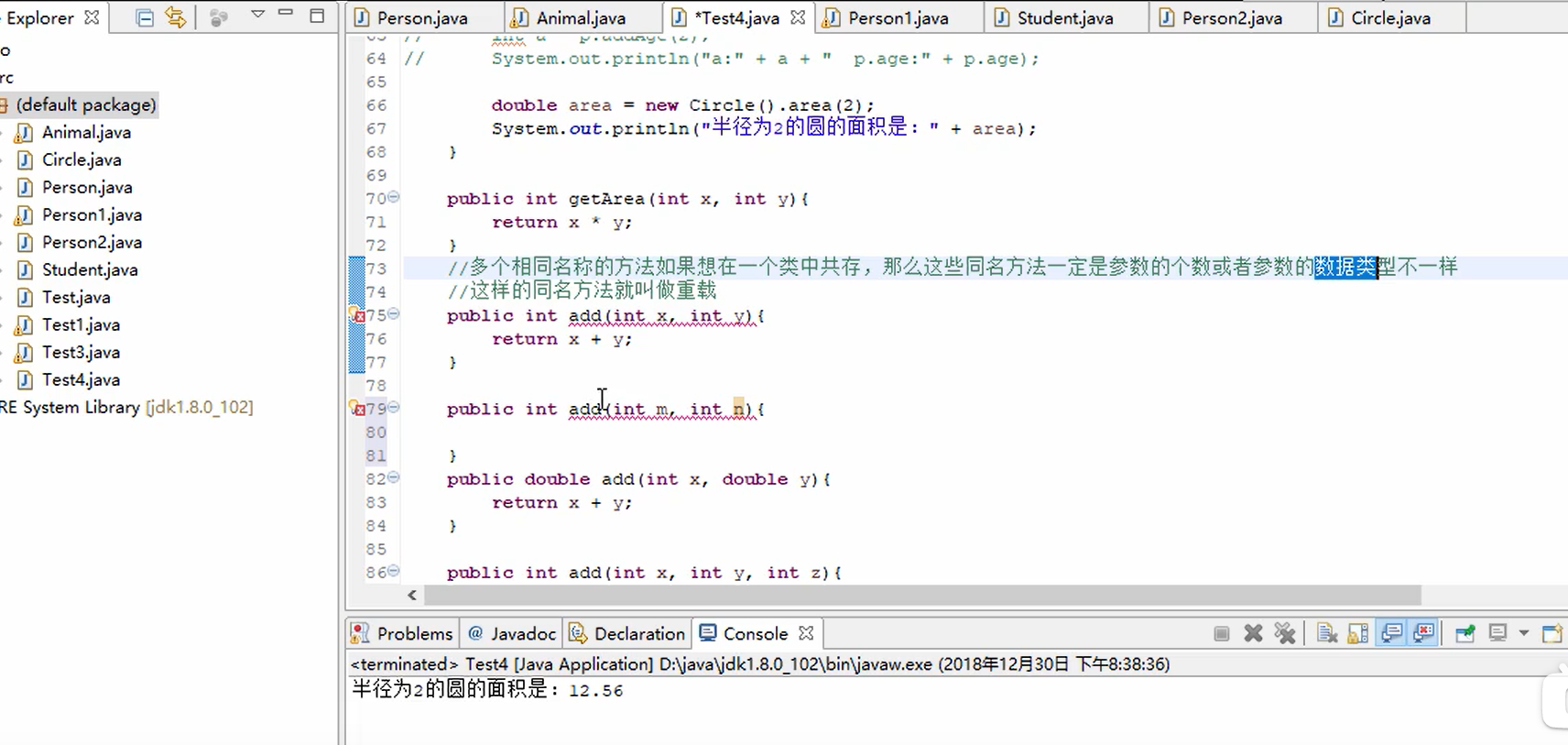
Task: Click Remove Launch in the console toolbar
Action: pyautogui.click(x=1253, y=633)
